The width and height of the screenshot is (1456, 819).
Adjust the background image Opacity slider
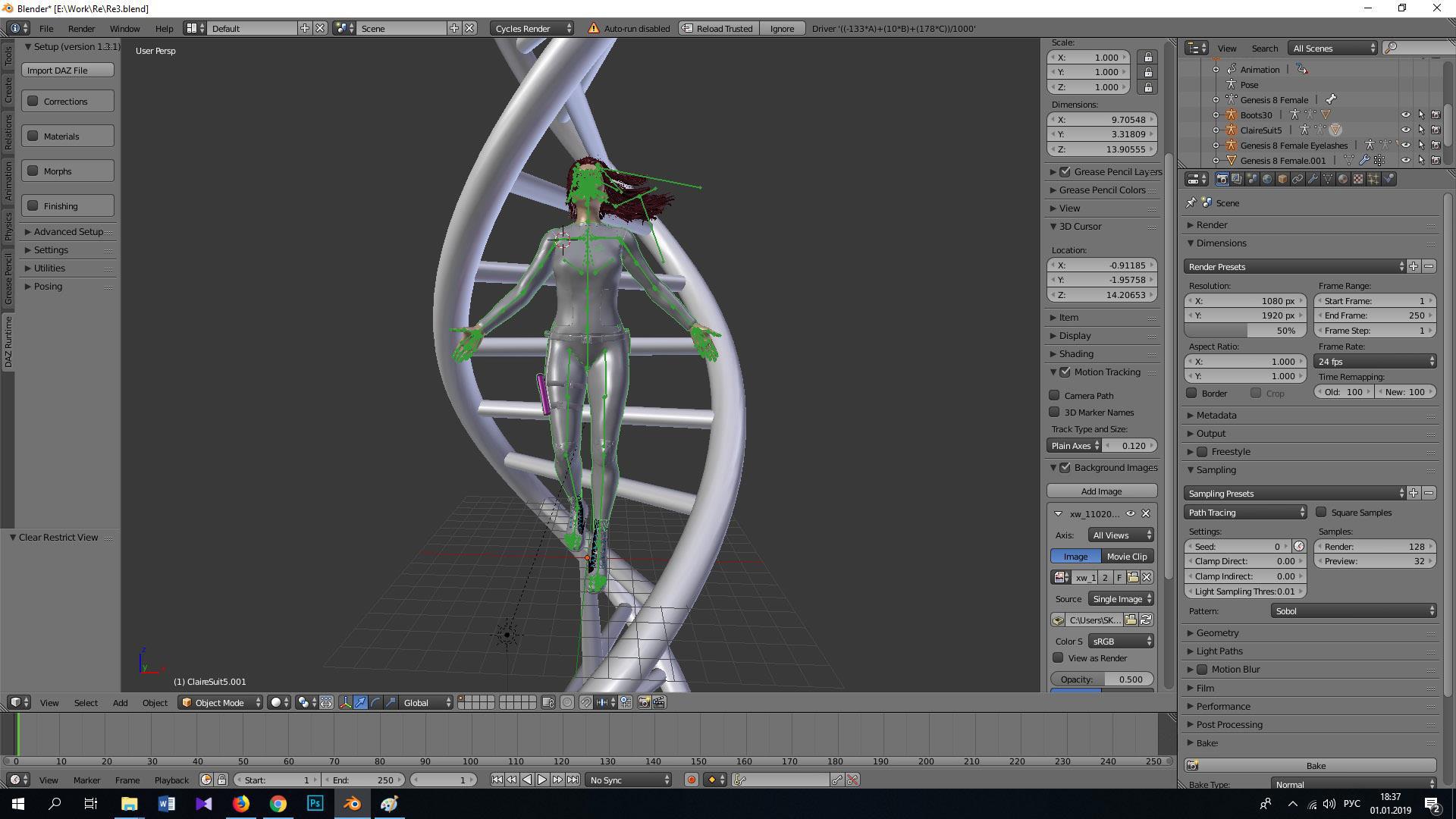point(1101,679)
